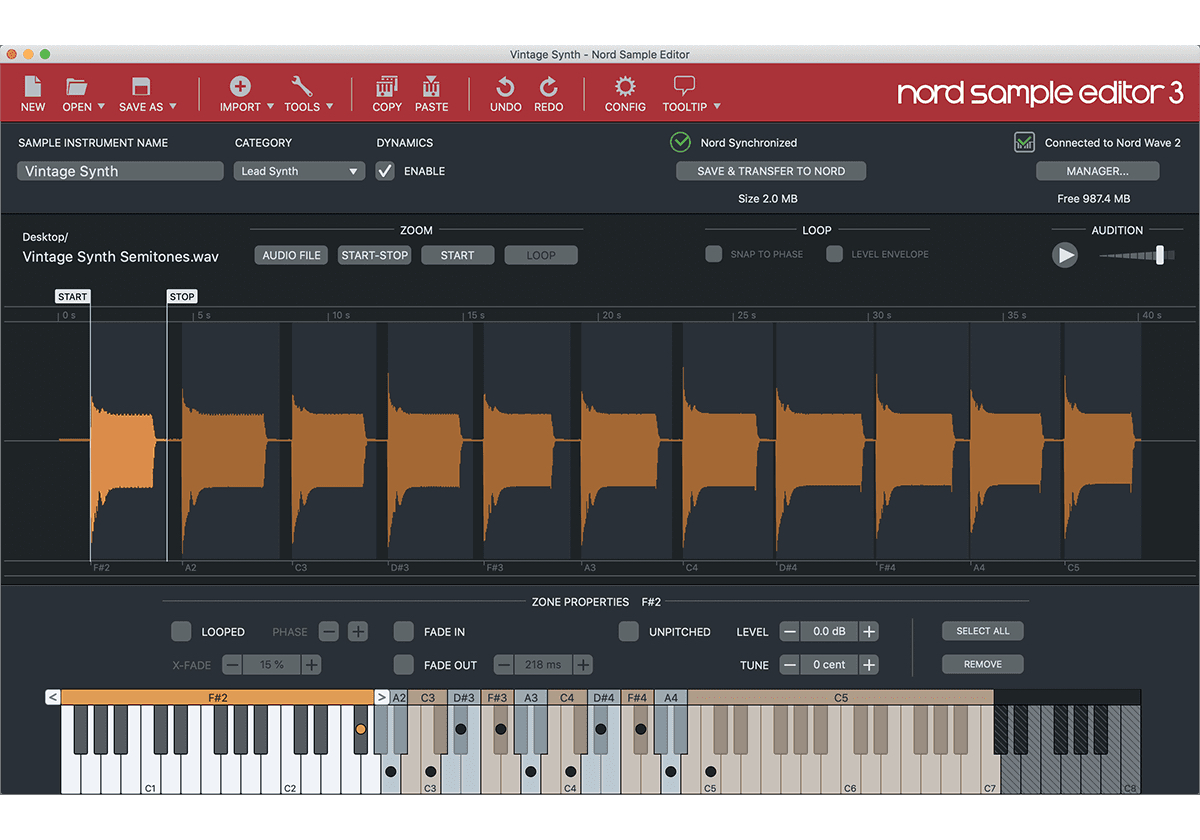Zoom to START-STOP range
Image resolution: width=1200 pixels, height=840 pixels.
[375, 255]
